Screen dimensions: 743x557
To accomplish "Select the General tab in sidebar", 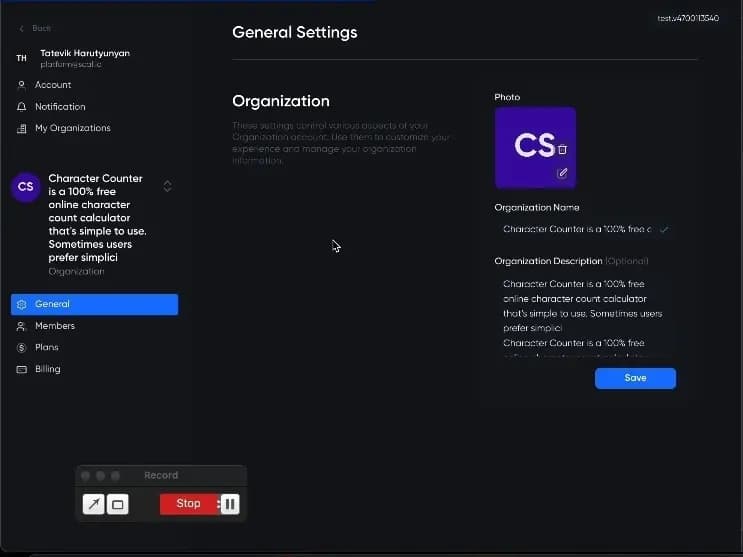I will 94,304.
